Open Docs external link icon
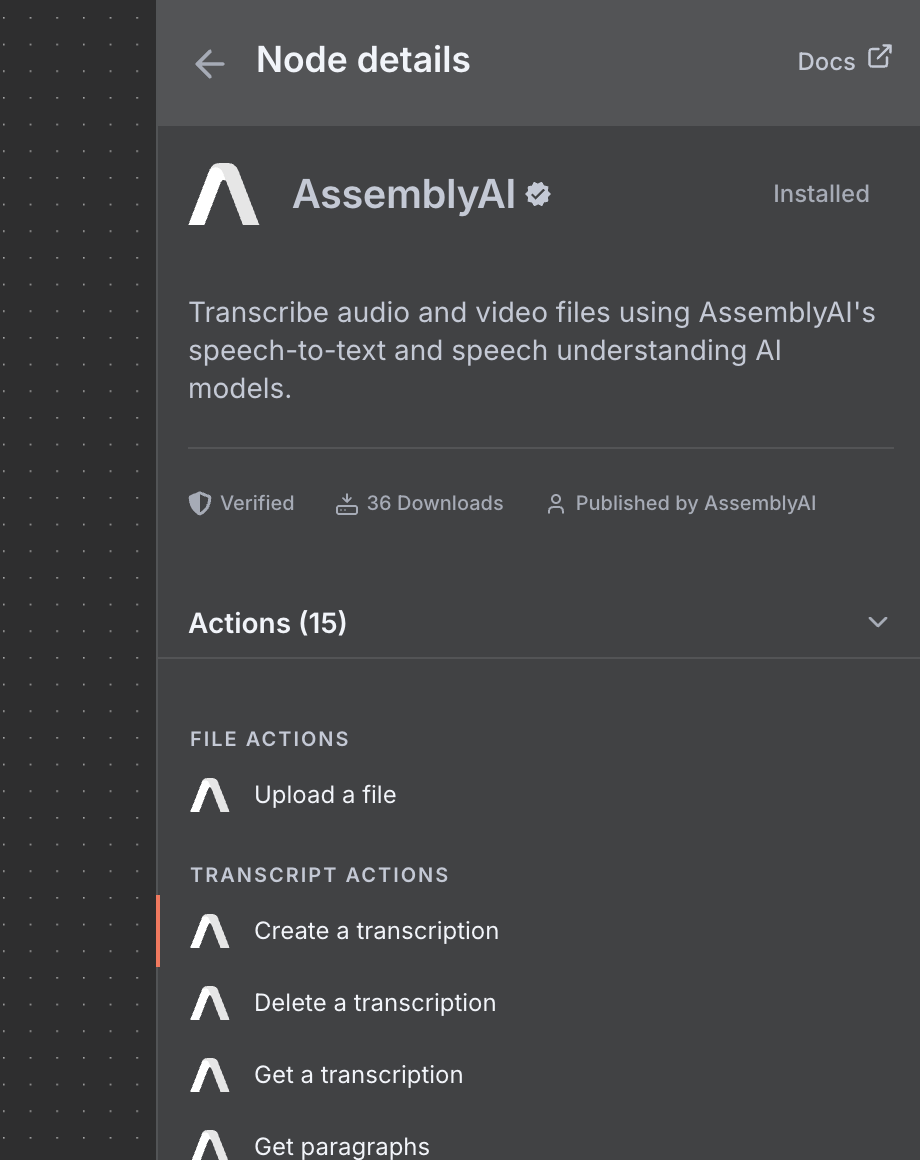This screenshot has height=1160, width=920. coord(879,57)
